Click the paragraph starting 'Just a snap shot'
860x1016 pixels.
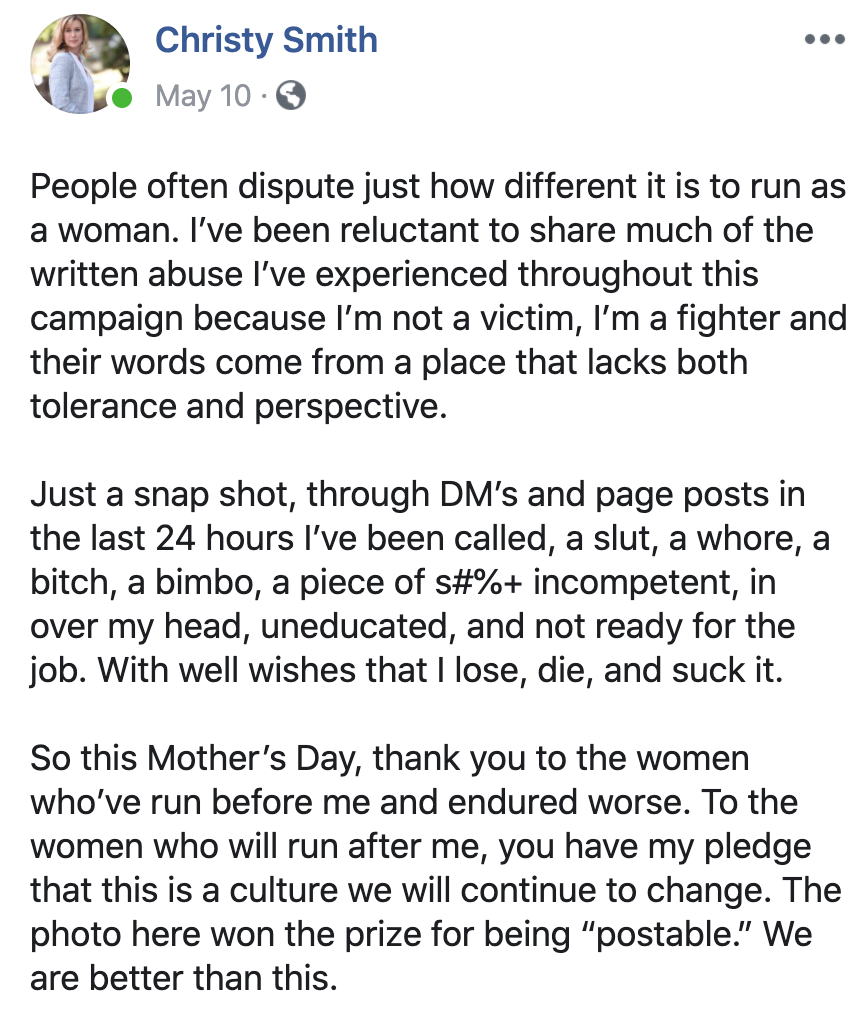pos(430,582)
